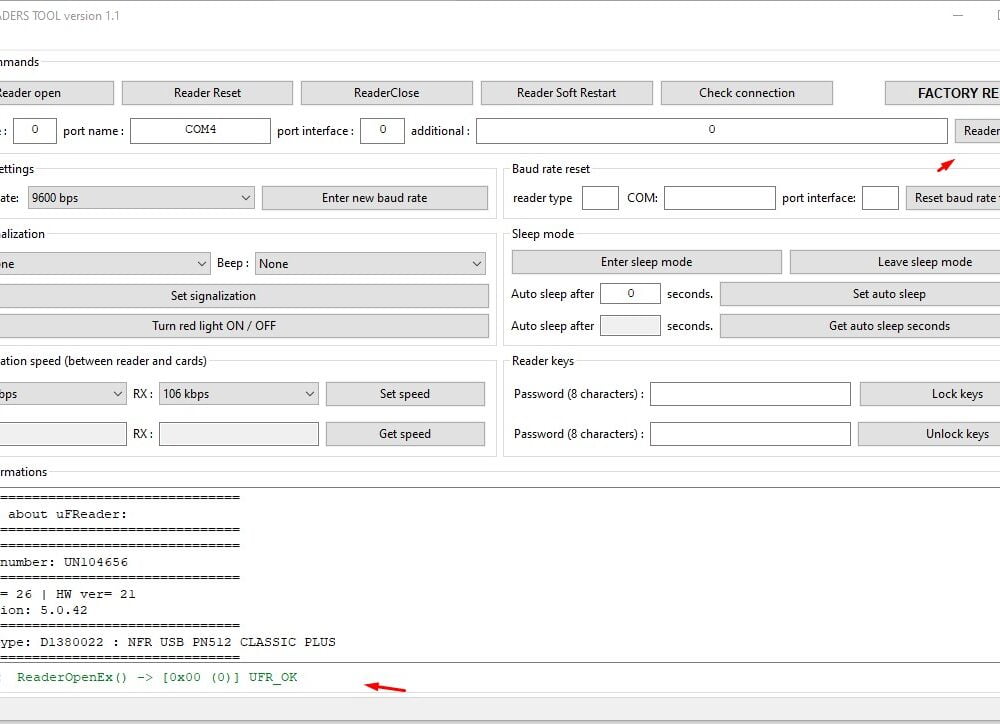Click the Set signalization button
The height and width of the screenshot is (724, 1000).
pos(244,296)
